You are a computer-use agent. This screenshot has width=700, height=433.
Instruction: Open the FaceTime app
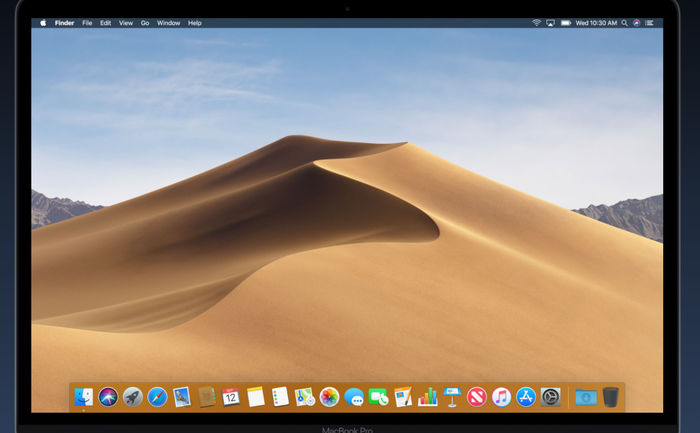coord(378,397)
